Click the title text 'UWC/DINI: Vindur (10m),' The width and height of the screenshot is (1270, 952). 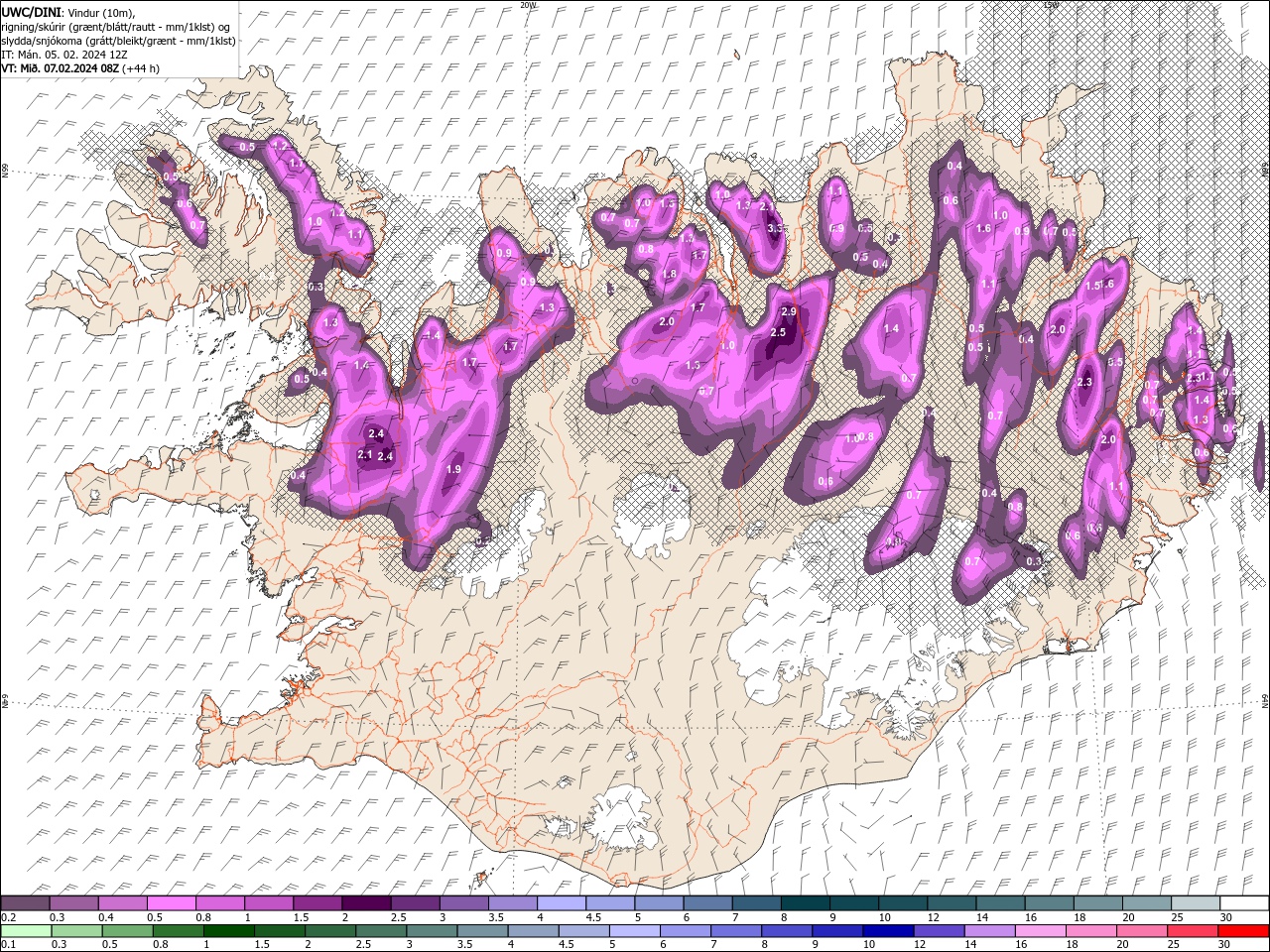pos(68,12)
